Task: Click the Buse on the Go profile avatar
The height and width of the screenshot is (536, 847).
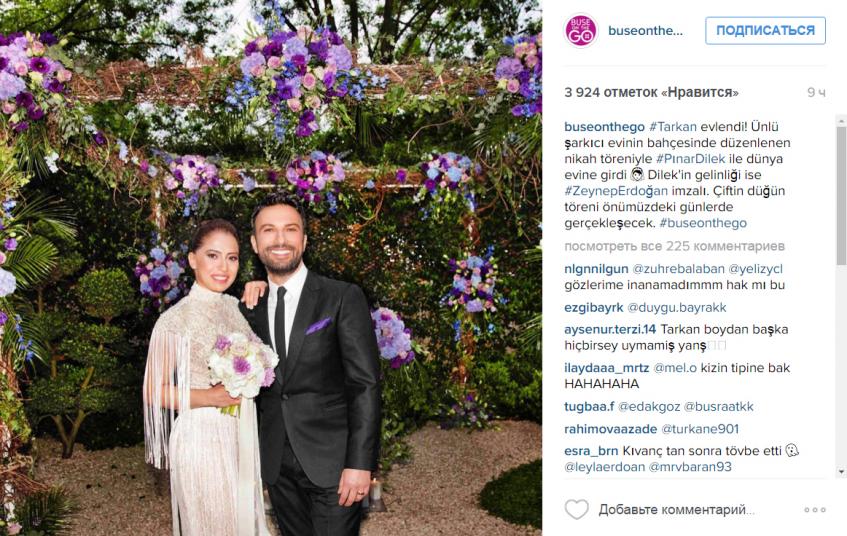Action: [581, 31]
